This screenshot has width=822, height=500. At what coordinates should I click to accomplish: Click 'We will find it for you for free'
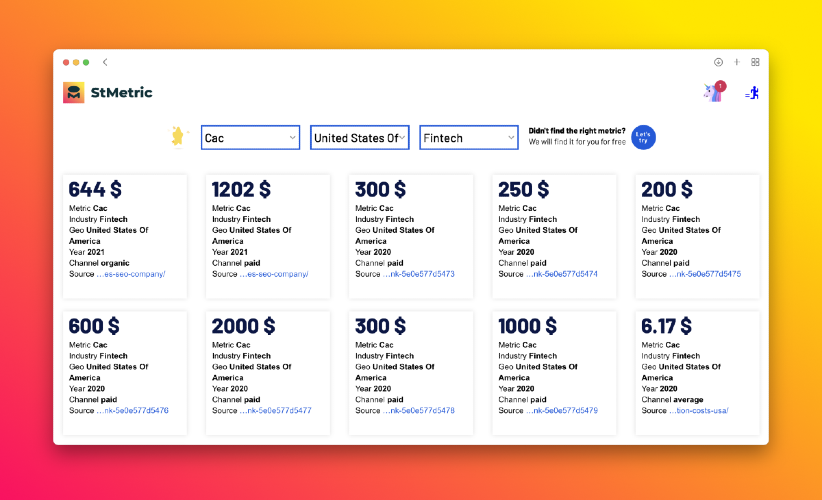(577, 142)
